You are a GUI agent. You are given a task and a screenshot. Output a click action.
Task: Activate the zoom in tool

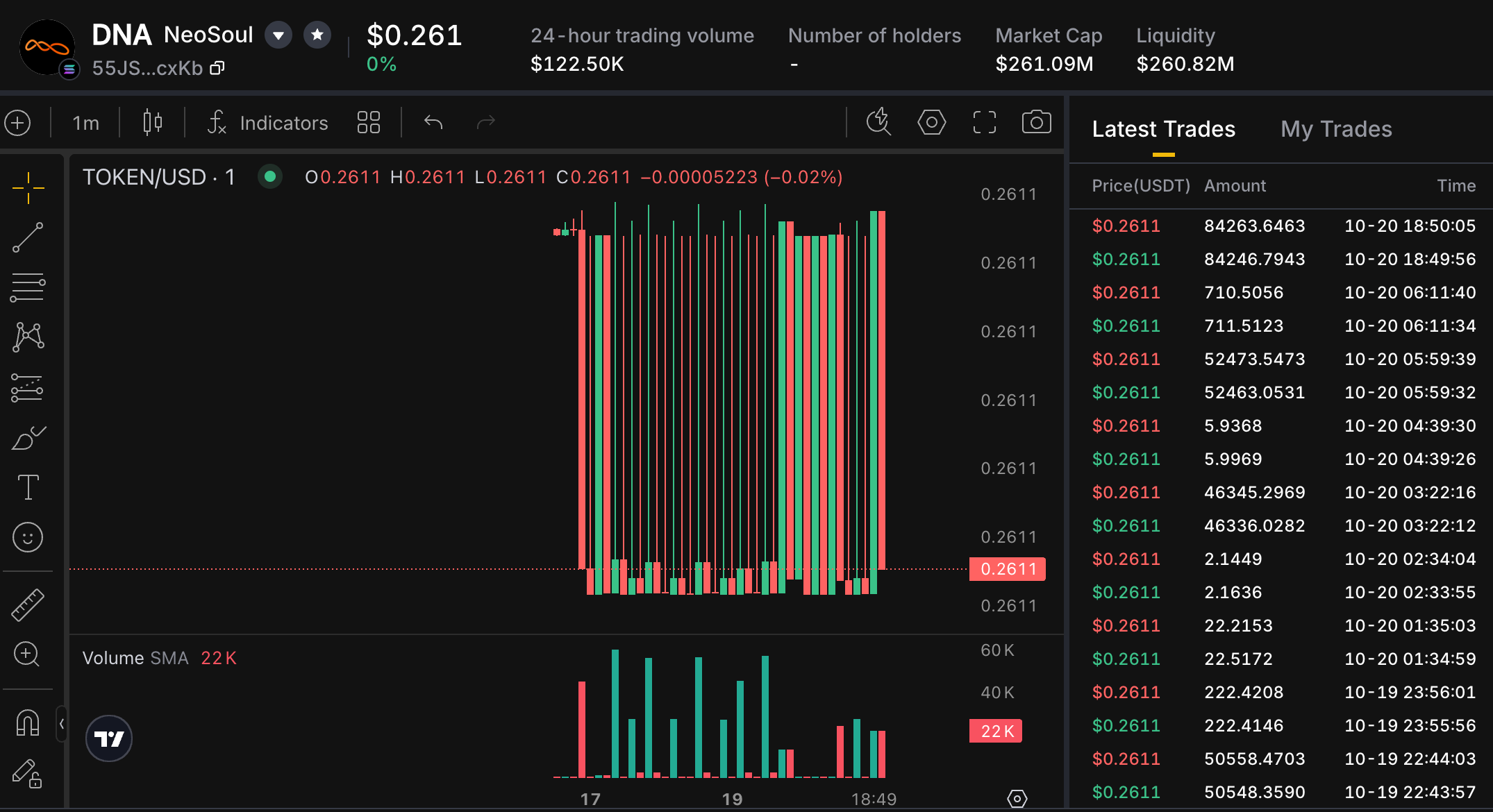coord(28,654)
